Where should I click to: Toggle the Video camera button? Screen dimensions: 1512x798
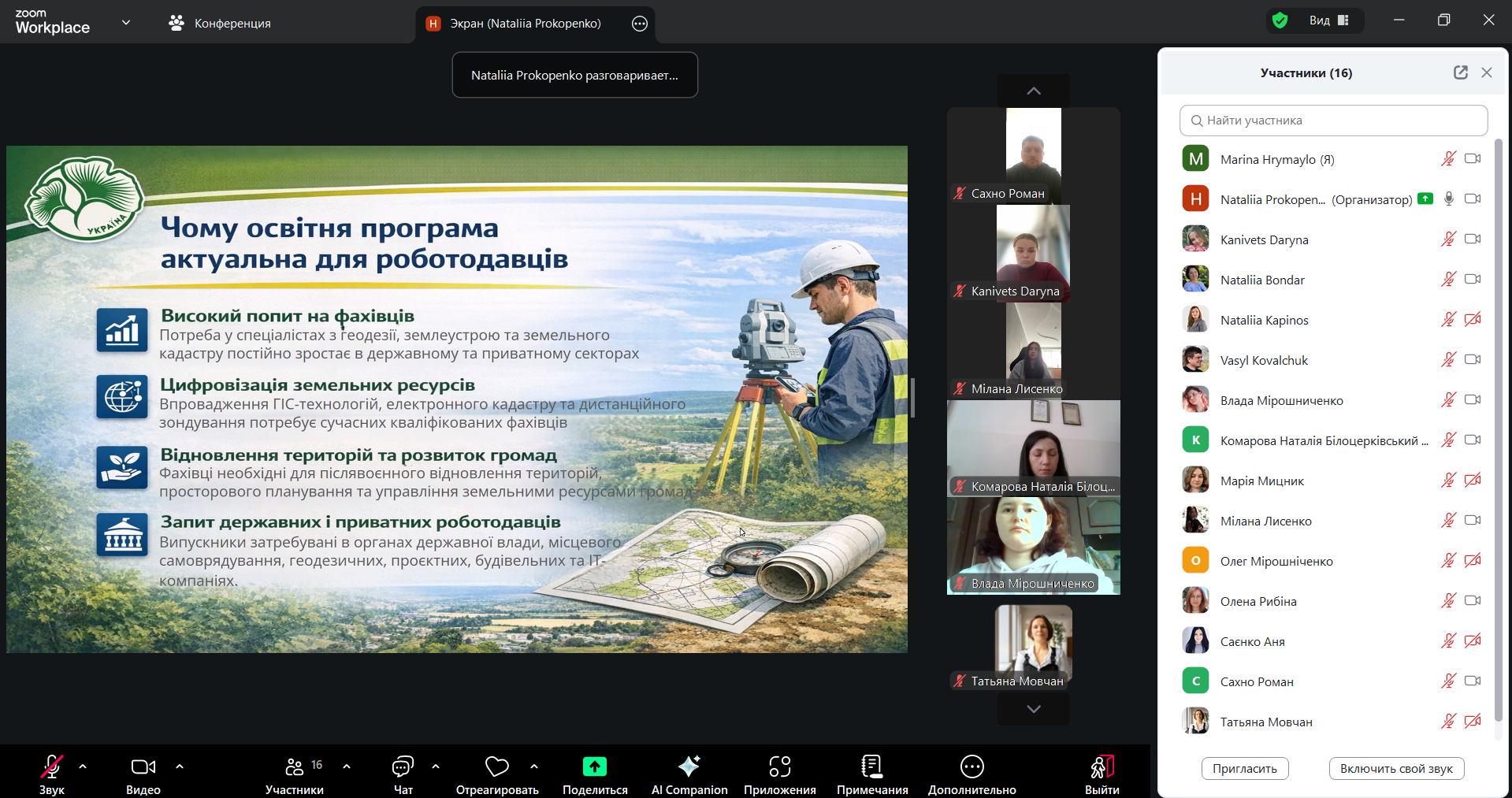point(143,774)
